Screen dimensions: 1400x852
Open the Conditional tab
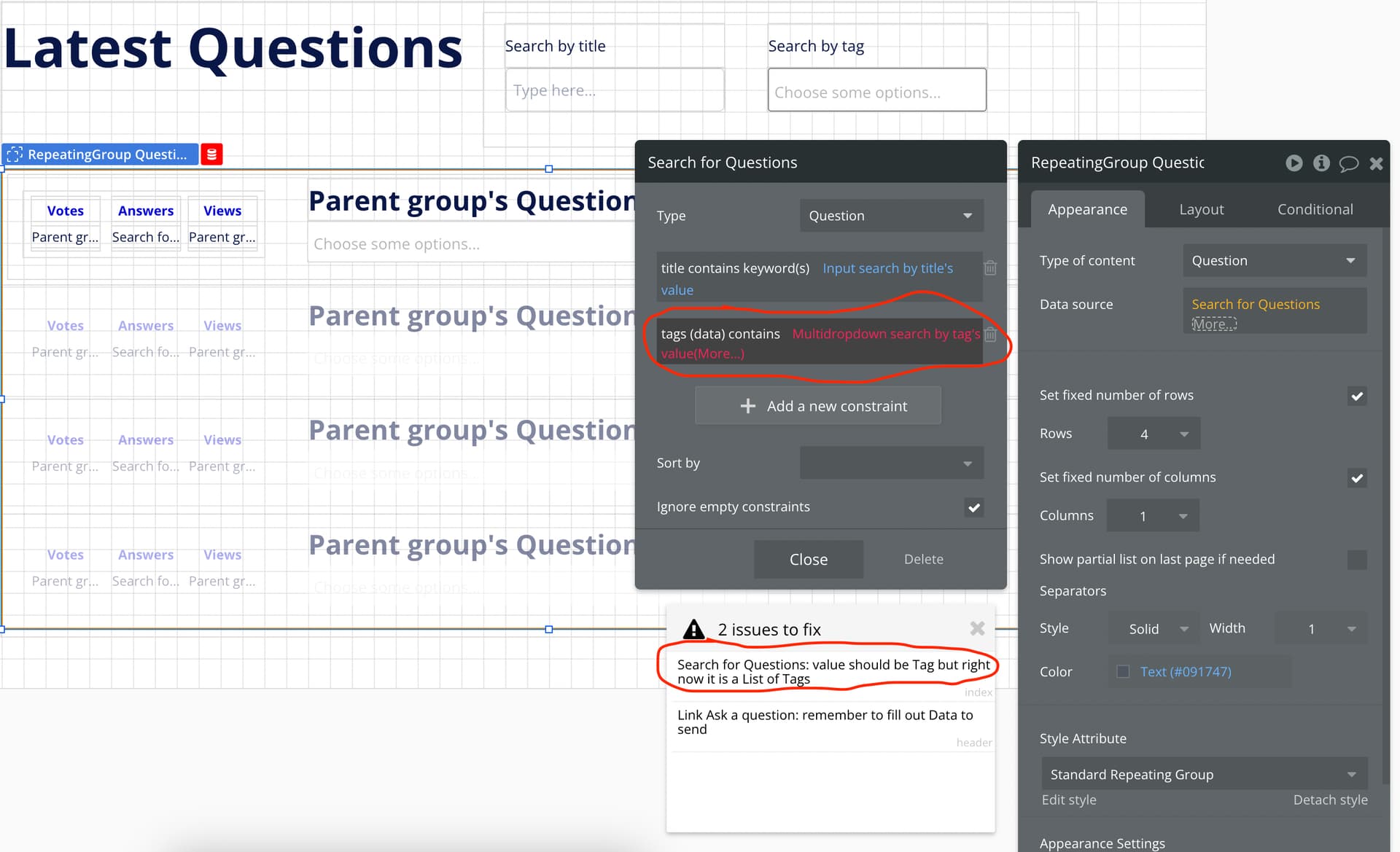click(x=1315, y=209)
